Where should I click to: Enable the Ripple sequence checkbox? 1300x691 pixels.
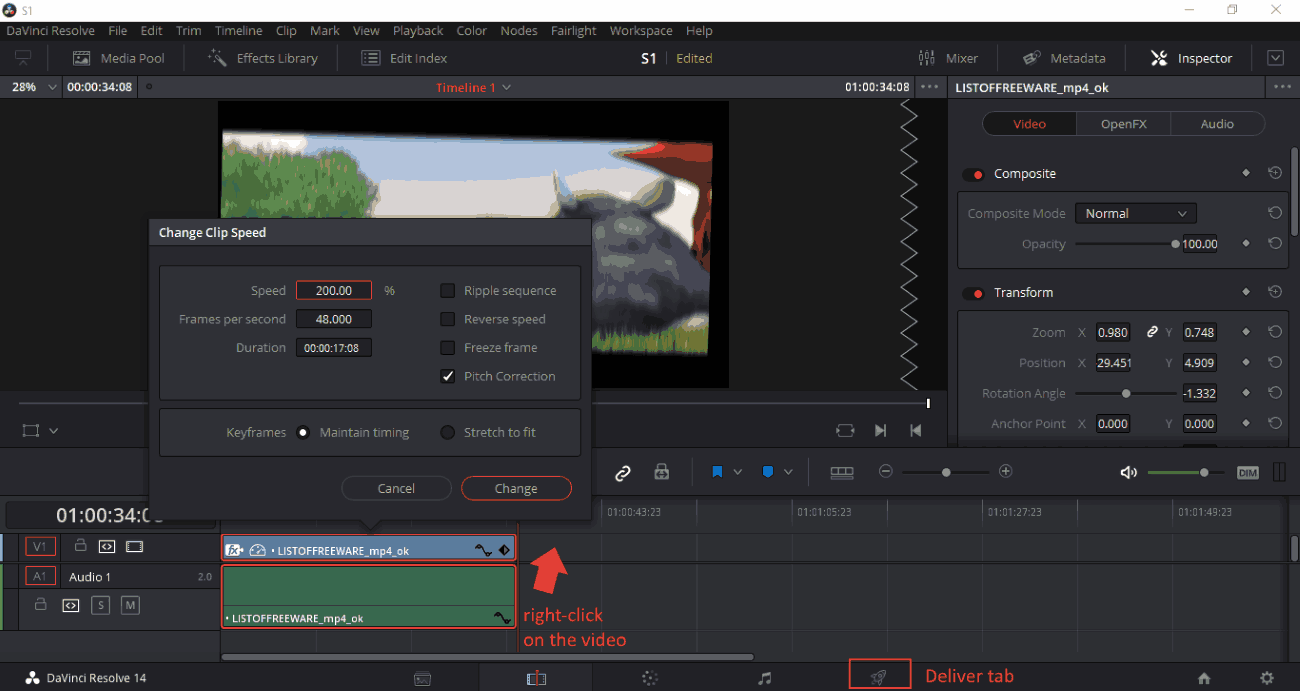coord(447,290)
